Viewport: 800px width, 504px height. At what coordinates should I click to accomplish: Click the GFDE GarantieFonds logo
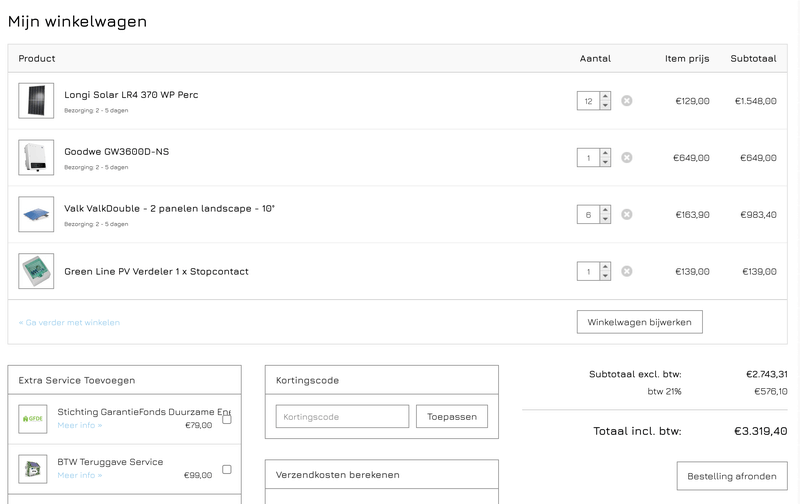pyautogui.click(x=33, y=419)
